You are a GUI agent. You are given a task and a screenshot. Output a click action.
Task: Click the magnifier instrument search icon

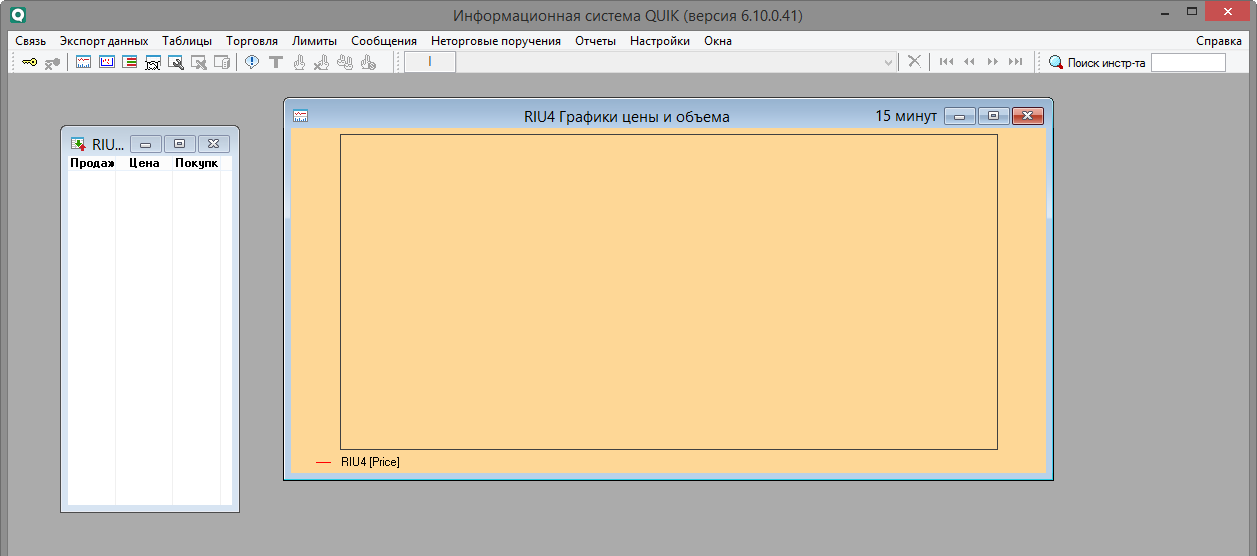pos(1056,62)
